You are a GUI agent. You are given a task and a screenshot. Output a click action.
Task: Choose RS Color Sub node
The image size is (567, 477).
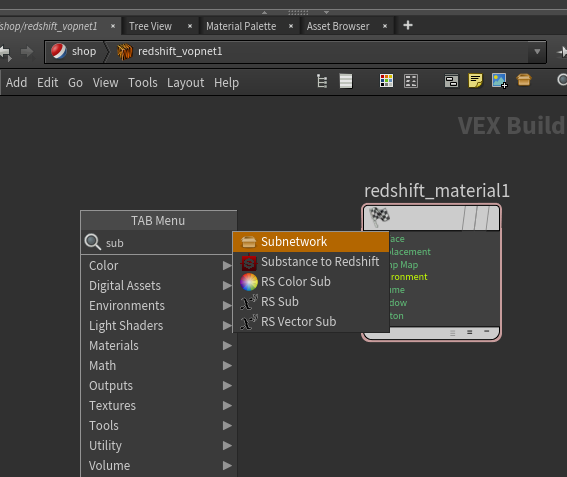click(x=311, y=281)
